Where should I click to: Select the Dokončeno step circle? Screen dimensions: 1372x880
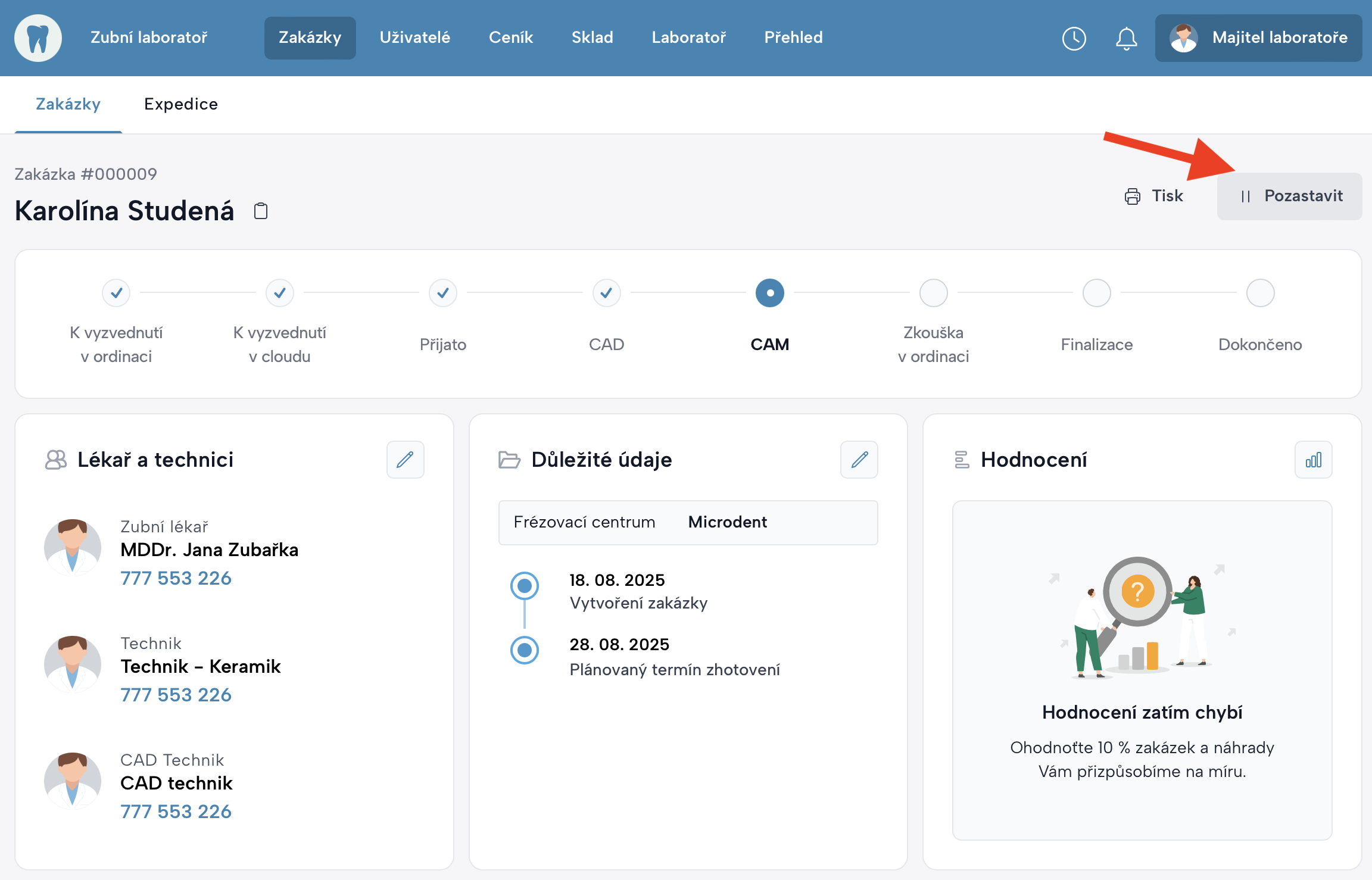1260,293
